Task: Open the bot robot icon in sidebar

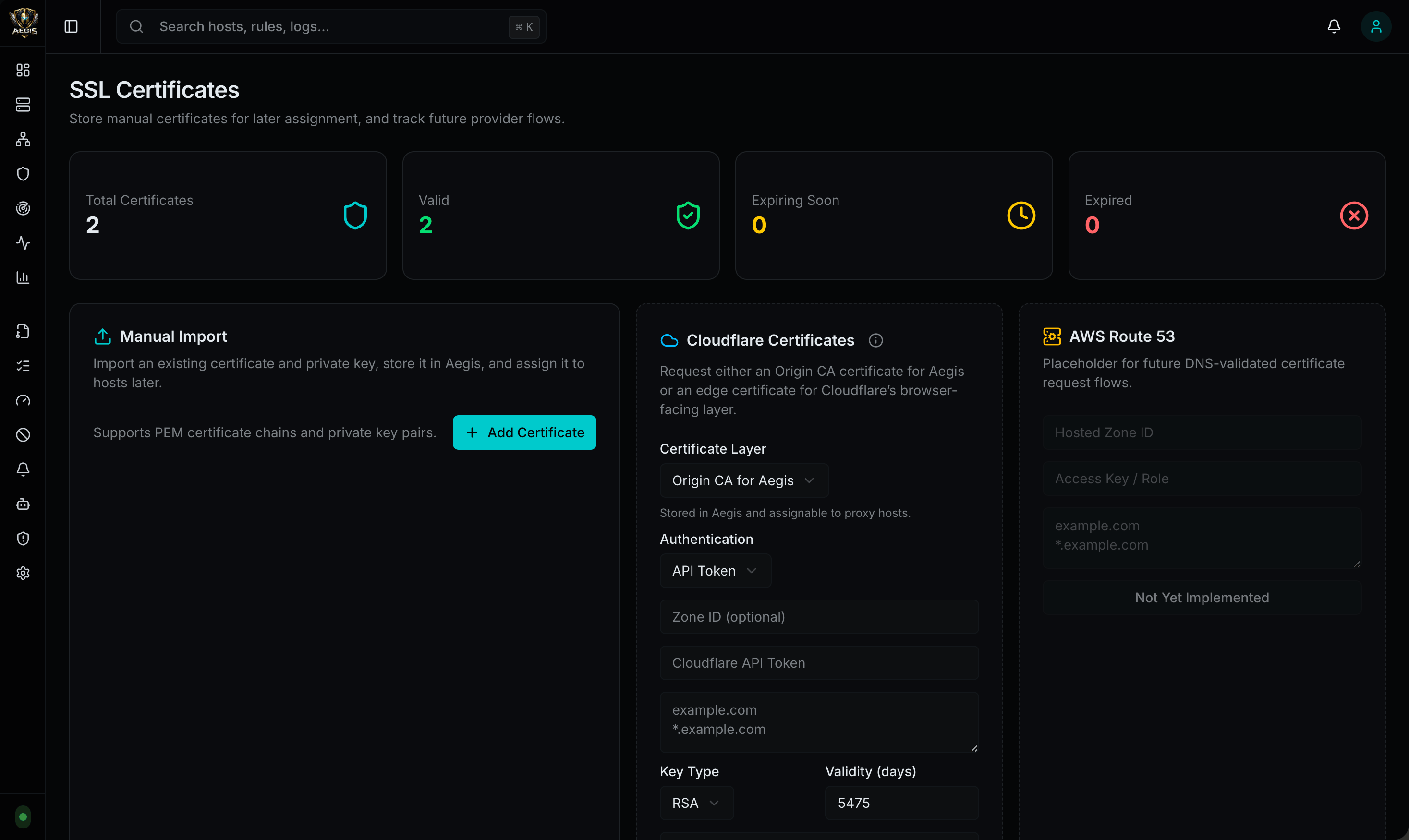Action: pos(23,504)
